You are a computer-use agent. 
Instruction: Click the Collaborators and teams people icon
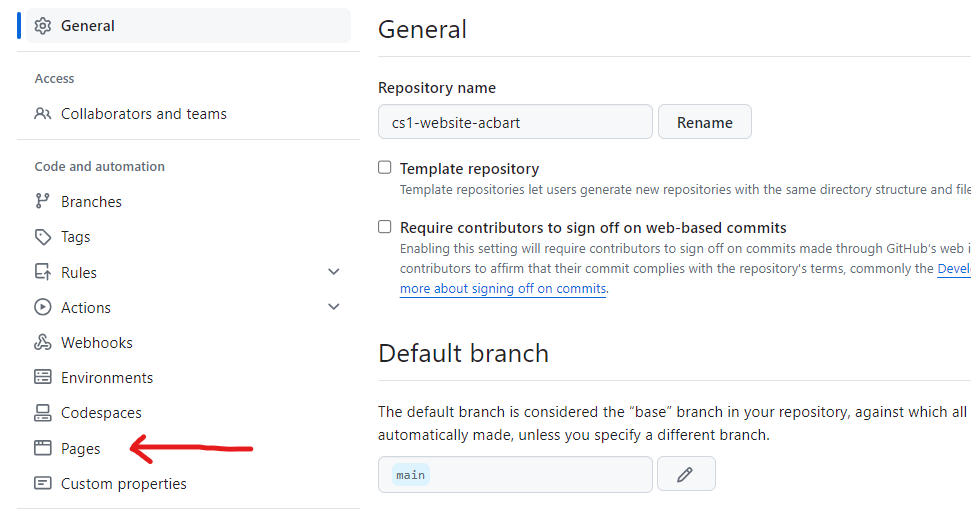tap(43, 114)
